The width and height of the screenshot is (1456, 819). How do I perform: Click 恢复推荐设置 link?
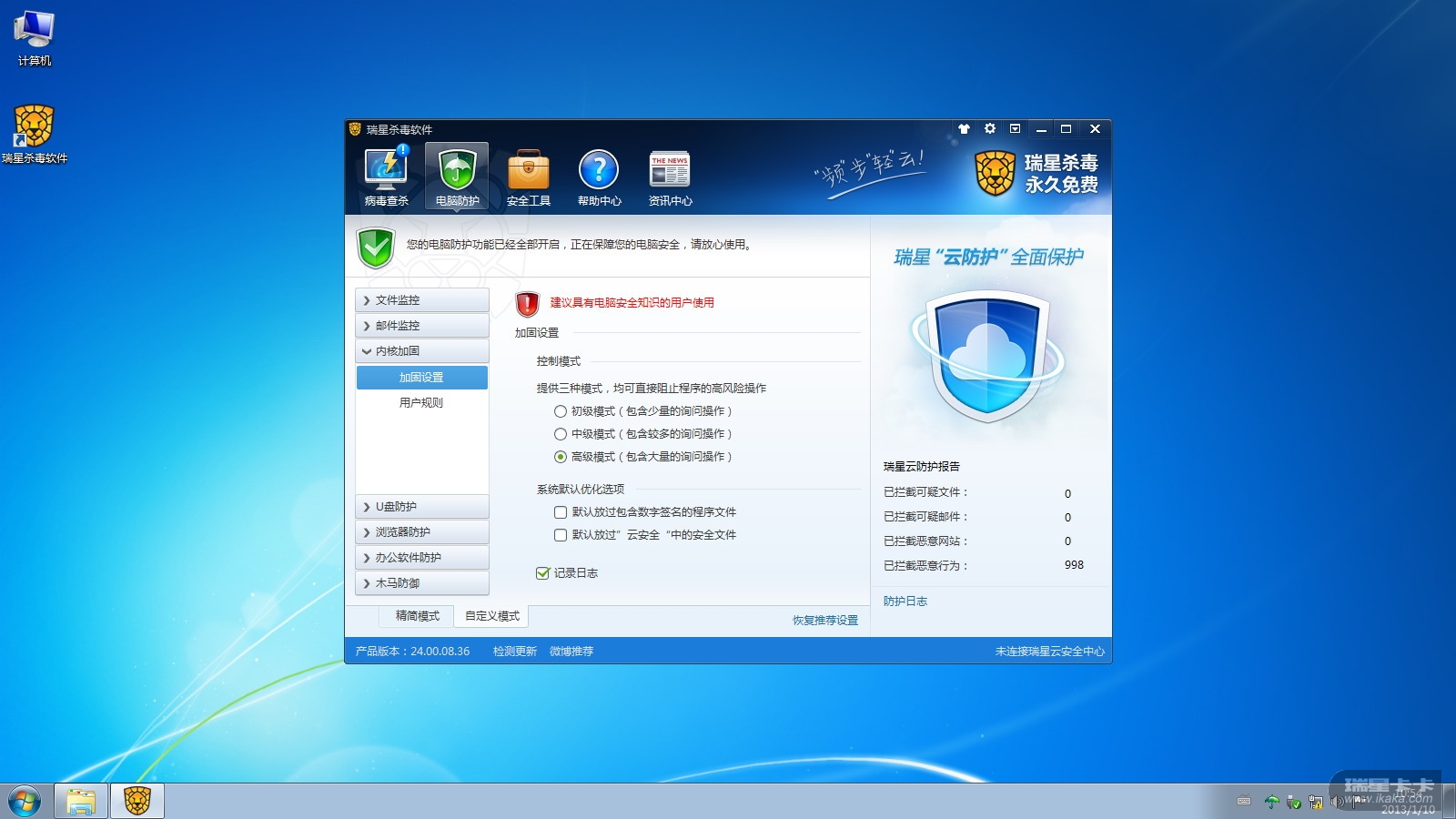tap(825, 621)
